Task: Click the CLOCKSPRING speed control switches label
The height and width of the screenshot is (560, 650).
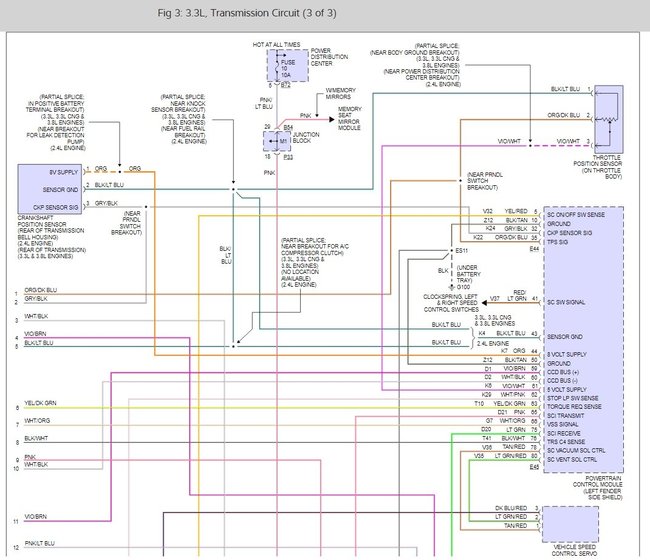Action: (x=451, y=303)
